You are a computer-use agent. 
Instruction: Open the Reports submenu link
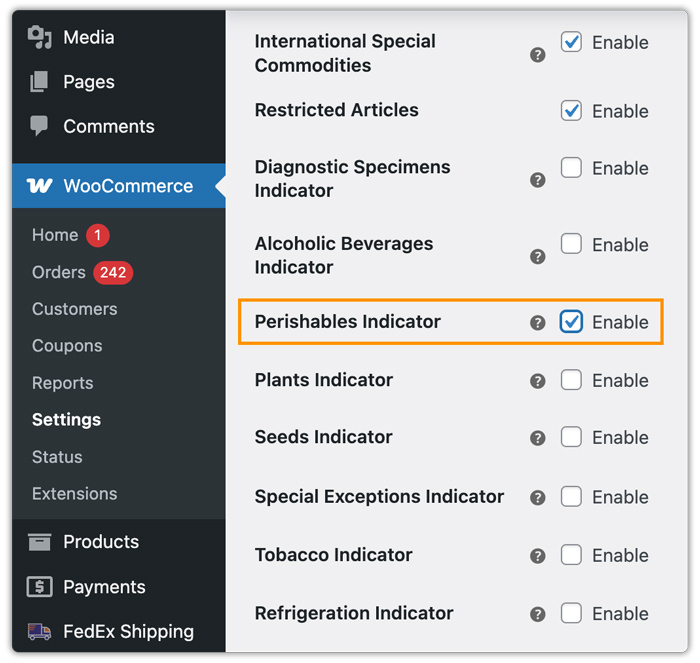(x=62, y=383)
